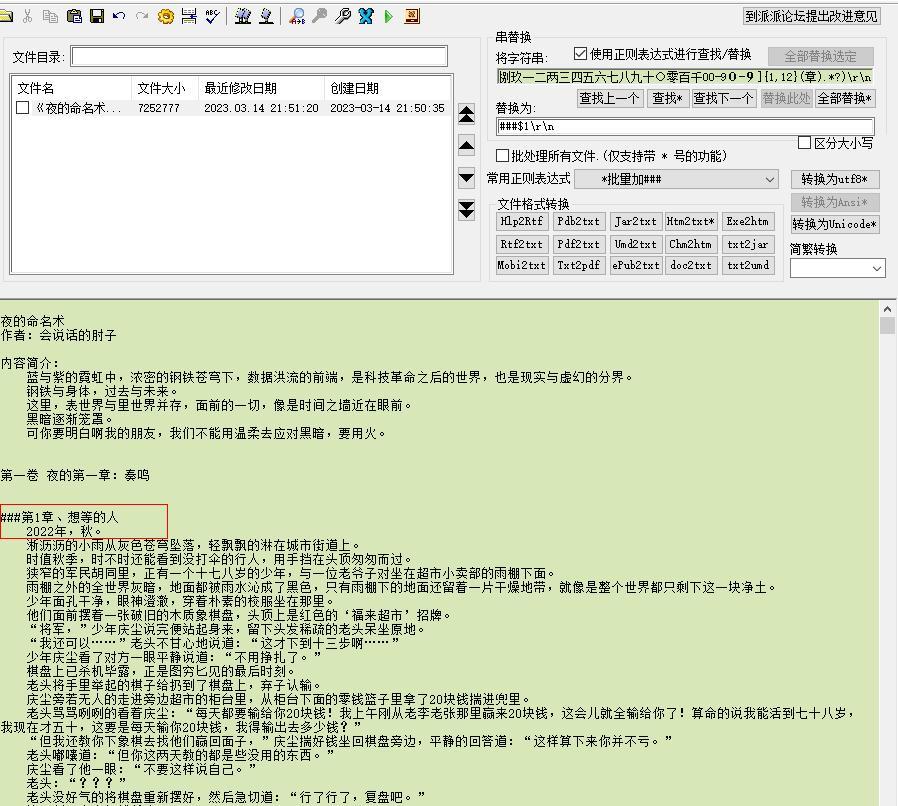
Task: Click the find-and-replace magnifier A→B icon
Action: tap(297, 16)
